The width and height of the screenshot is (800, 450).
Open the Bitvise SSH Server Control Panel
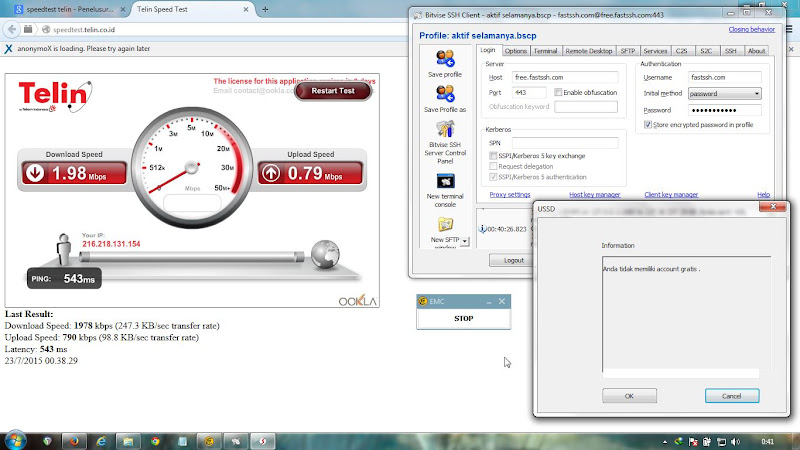point(445,142)
